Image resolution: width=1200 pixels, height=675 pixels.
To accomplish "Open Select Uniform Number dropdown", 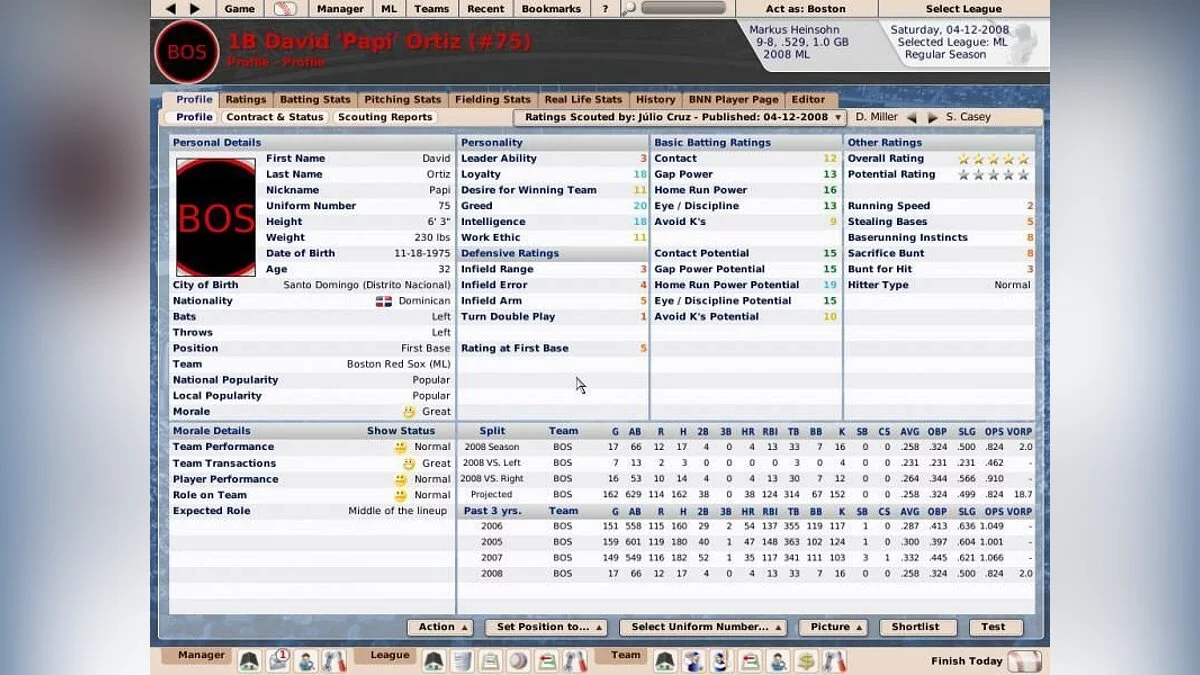I will (703, 627).
